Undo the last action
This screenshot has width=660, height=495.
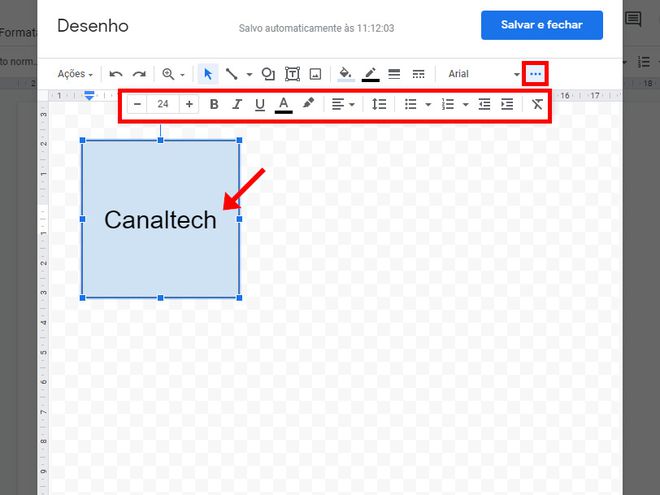click(x=116, y=74)
